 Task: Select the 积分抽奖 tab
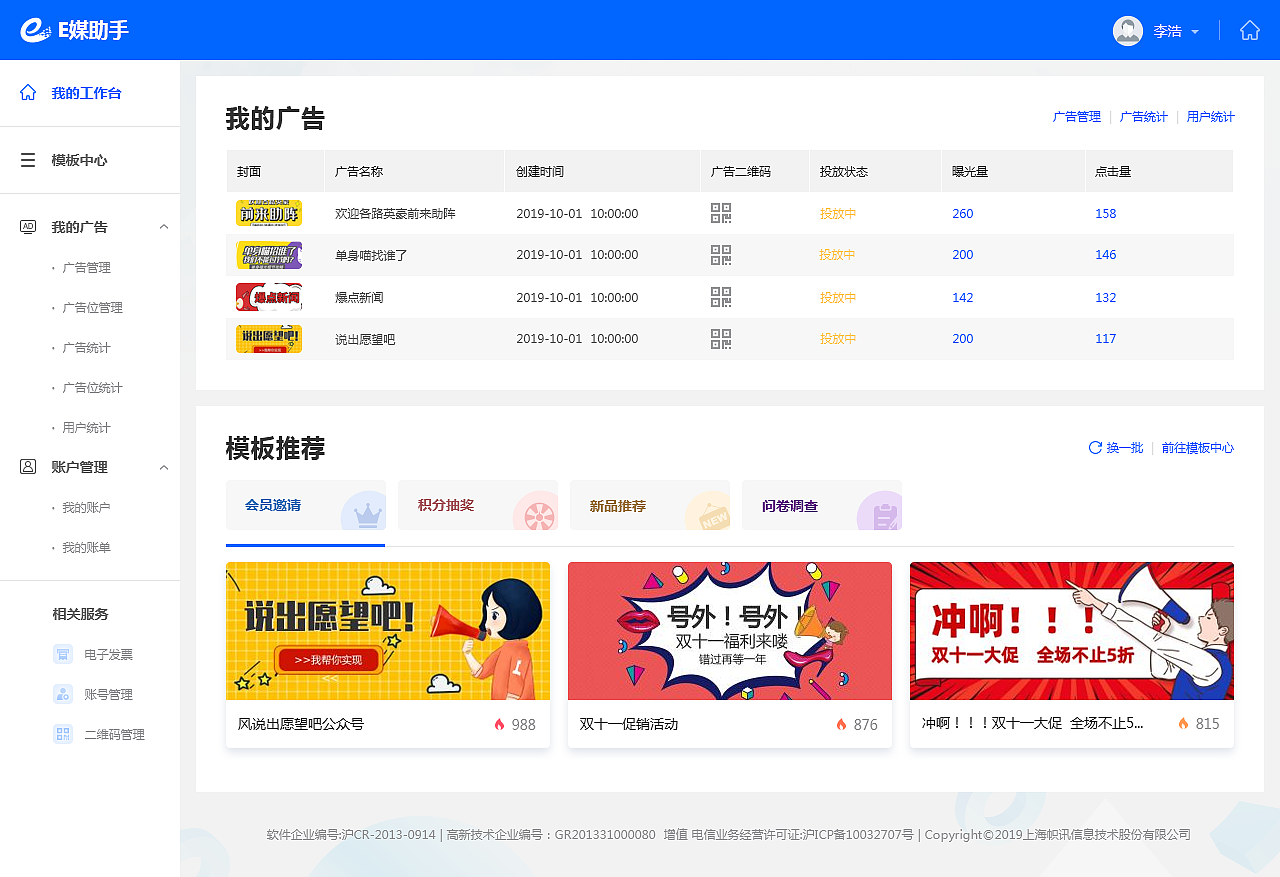pos(478,505)
